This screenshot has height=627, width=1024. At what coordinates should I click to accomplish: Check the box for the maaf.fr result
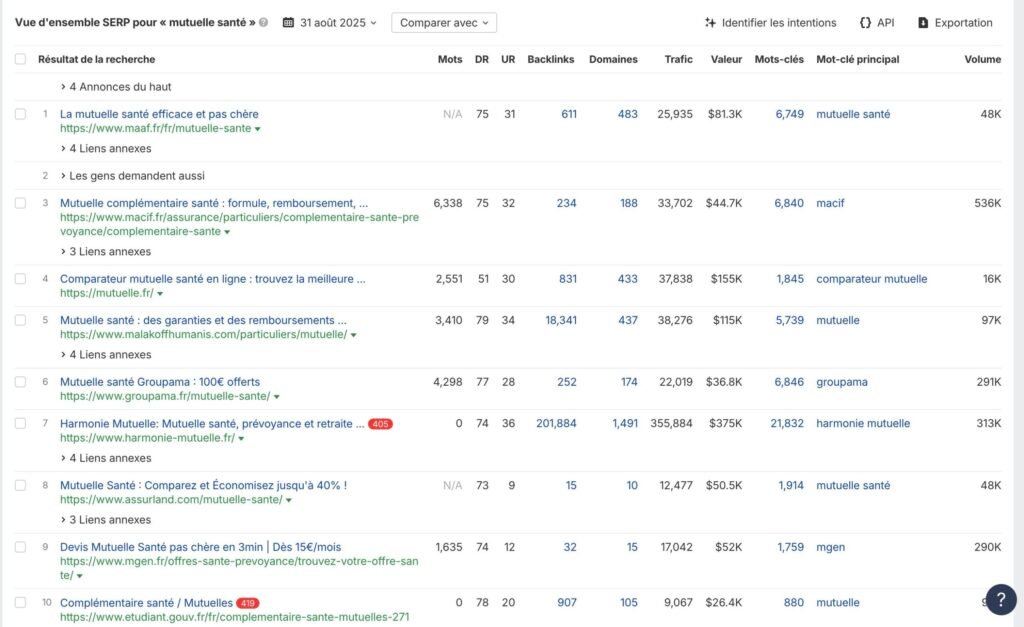[x=21, y=114]
